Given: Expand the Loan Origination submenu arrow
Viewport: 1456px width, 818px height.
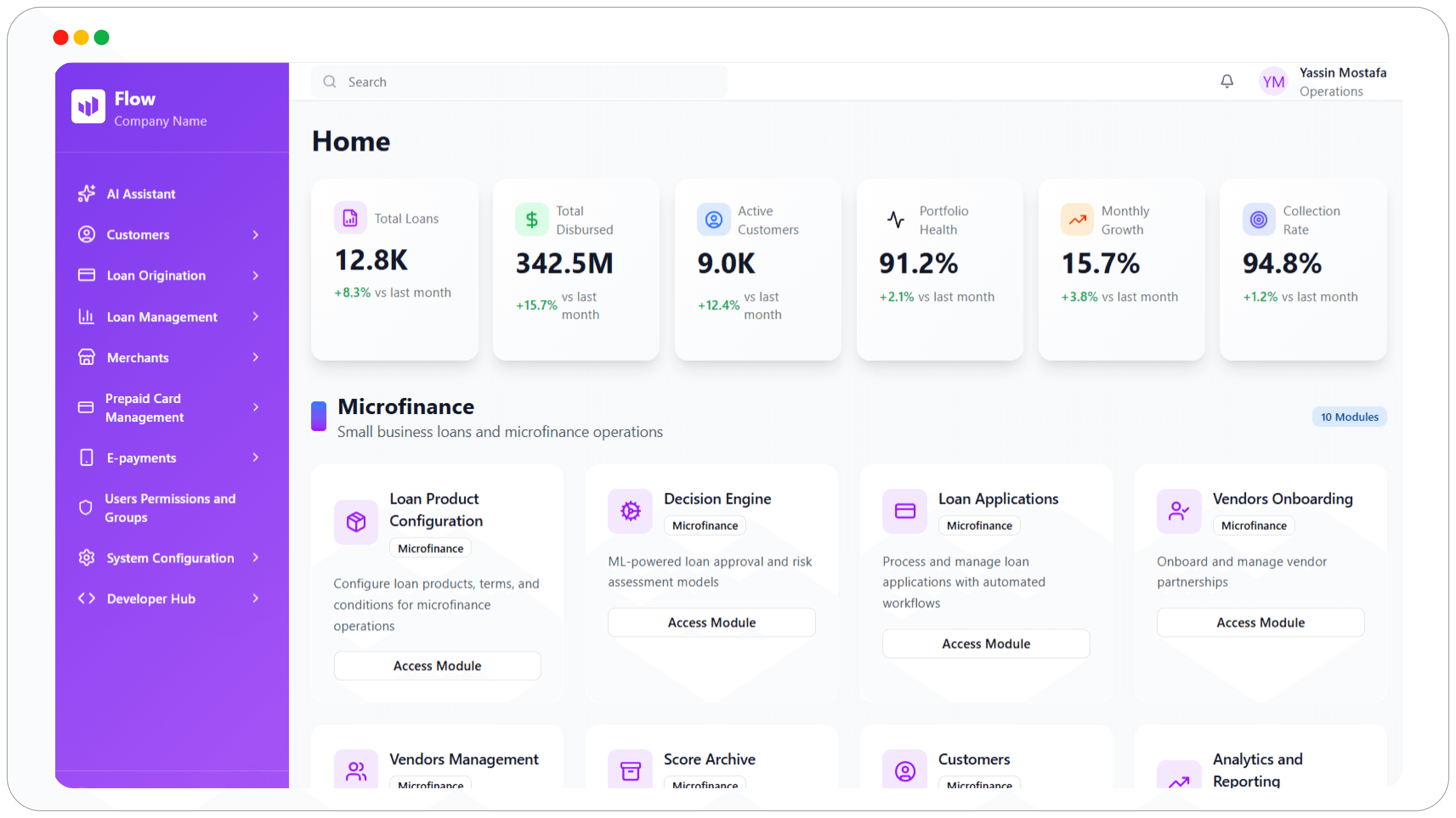Looking at the screenshot, I should tap(255, 276).
